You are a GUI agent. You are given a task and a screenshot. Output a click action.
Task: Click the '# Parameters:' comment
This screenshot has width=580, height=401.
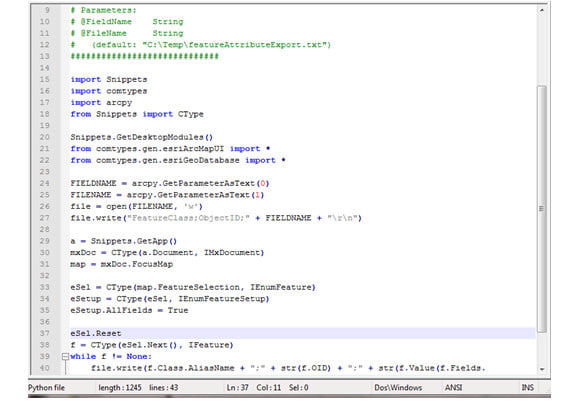(x=104, y=10)
